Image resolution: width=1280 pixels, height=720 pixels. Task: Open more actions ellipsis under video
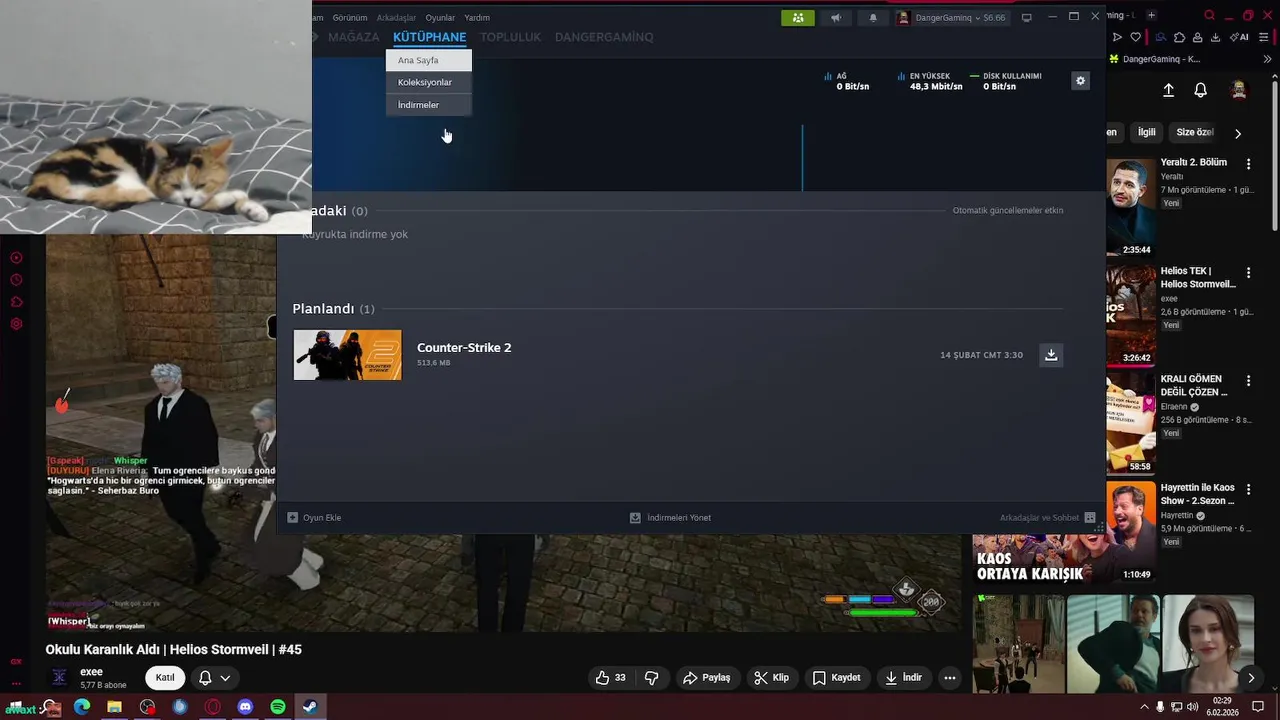[x=950, y=677]
